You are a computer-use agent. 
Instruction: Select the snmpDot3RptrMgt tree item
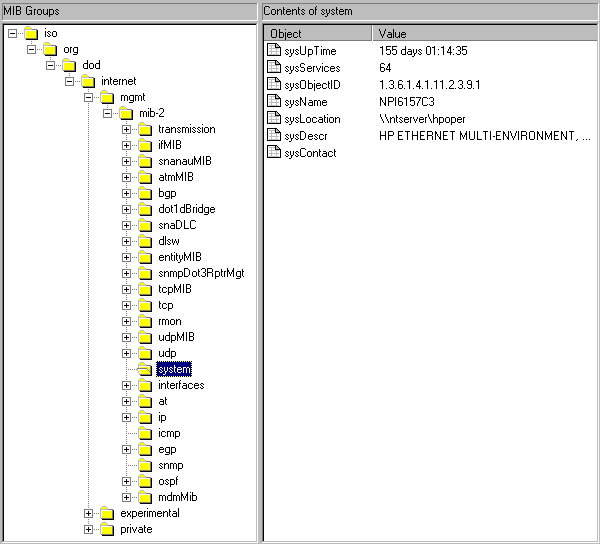201,273
